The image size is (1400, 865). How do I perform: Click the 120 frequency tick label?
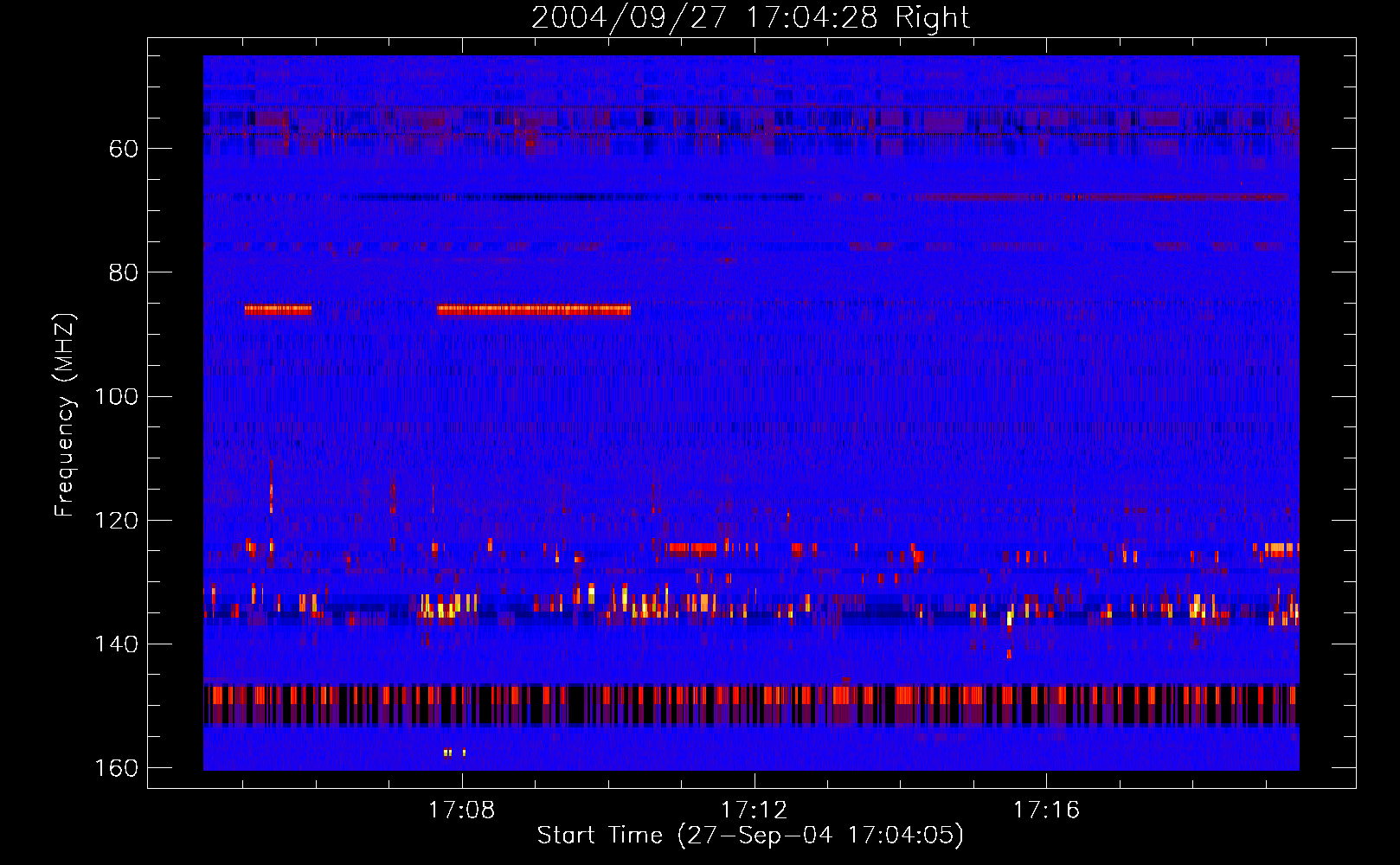pos(117,520)
